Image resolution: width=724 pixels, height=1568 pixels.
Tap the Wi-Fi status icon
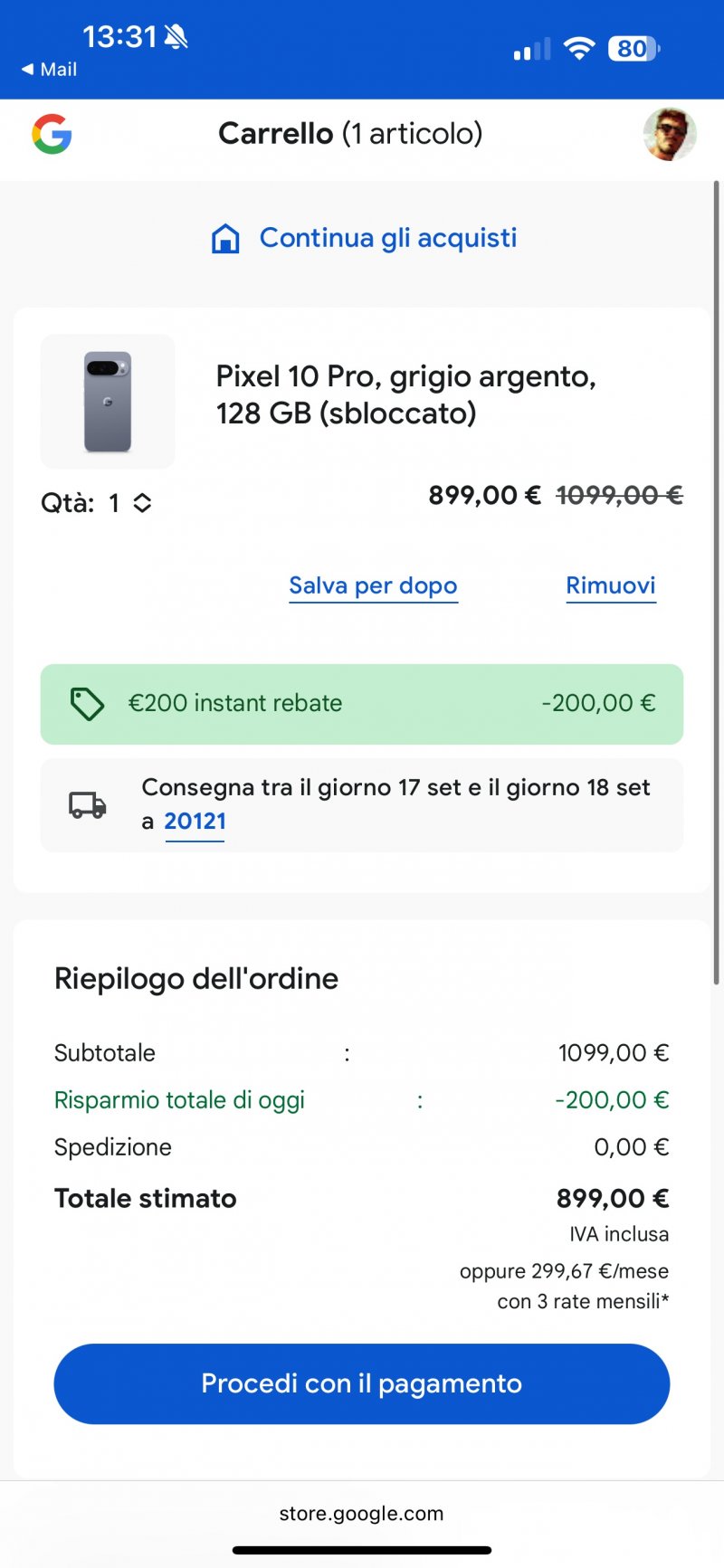[x=578, y=49]
